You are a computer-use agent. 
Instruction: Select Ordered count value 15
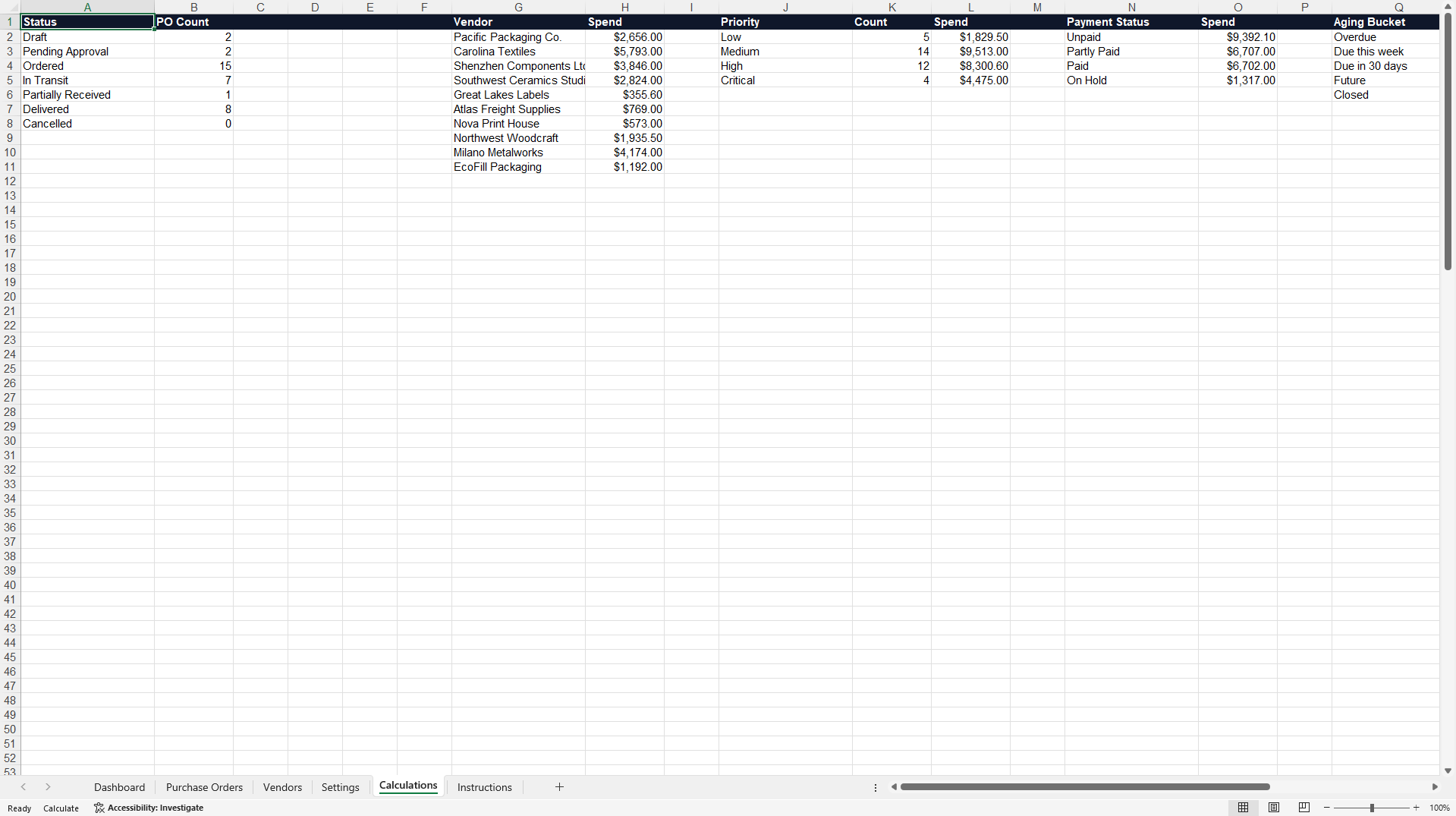tap(193, 66)
